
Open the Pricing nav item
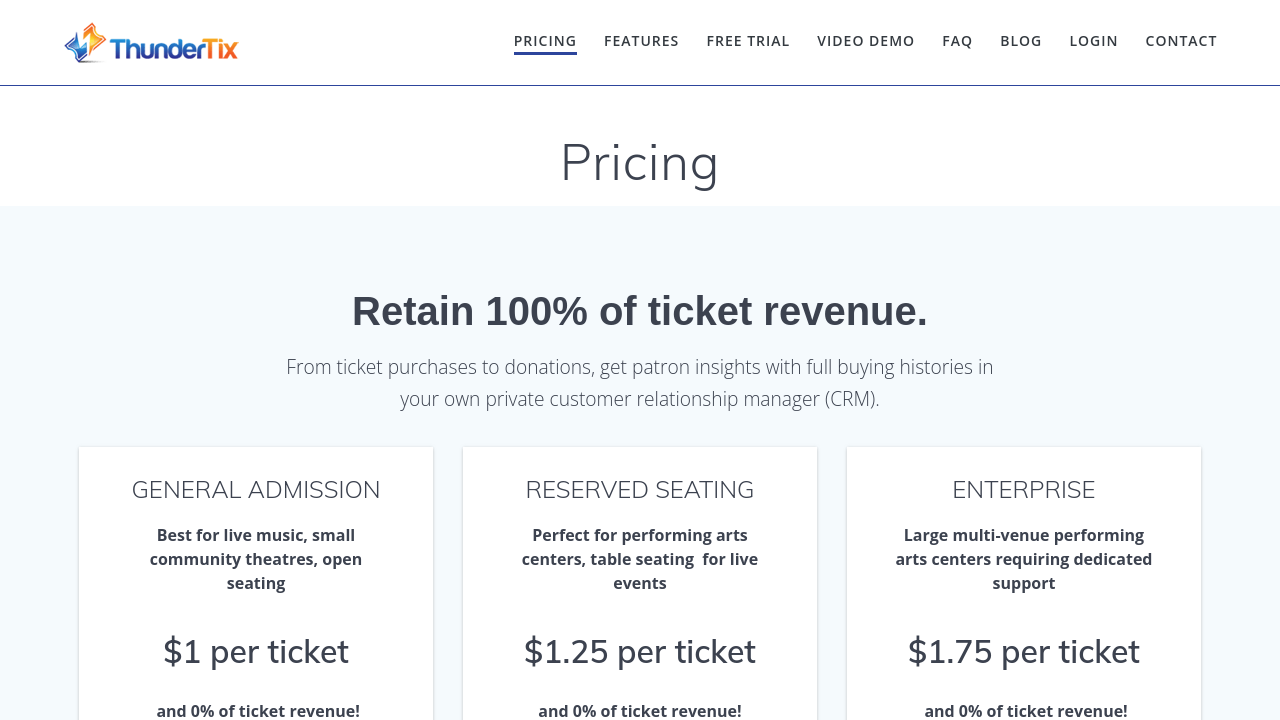(x=545, y=41)
